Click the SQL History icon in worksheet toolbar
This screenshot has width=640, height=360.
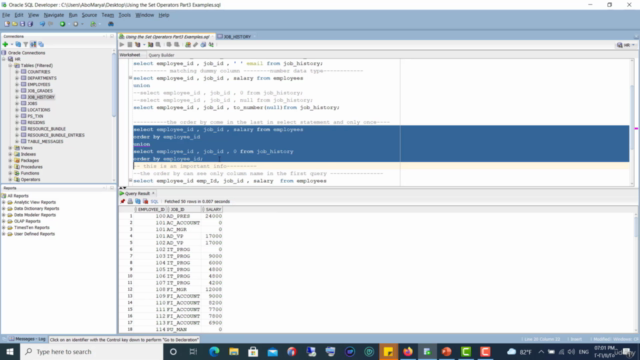(x=203, y=44)
